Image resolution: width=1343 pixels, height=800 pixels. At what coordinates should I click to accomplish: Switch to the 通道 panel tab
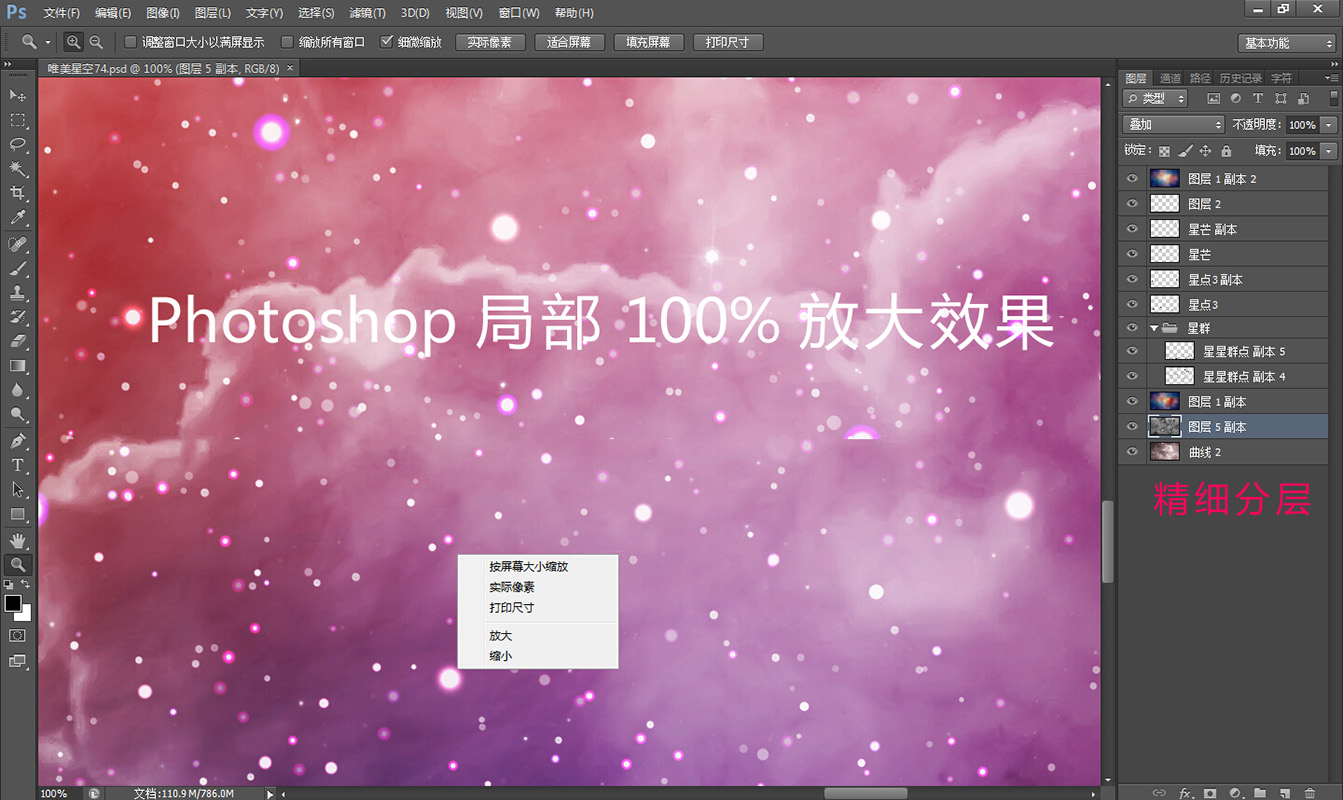click(1170, 78)
